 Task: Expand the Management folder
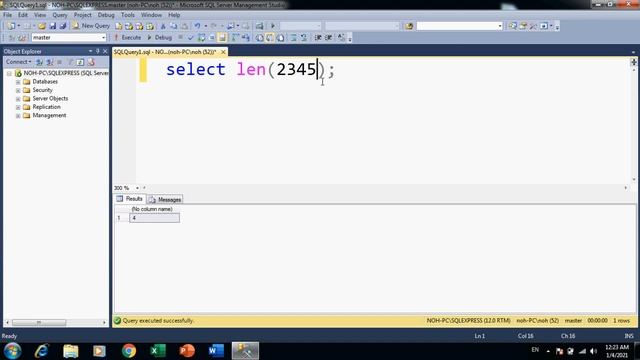point(18,116)
